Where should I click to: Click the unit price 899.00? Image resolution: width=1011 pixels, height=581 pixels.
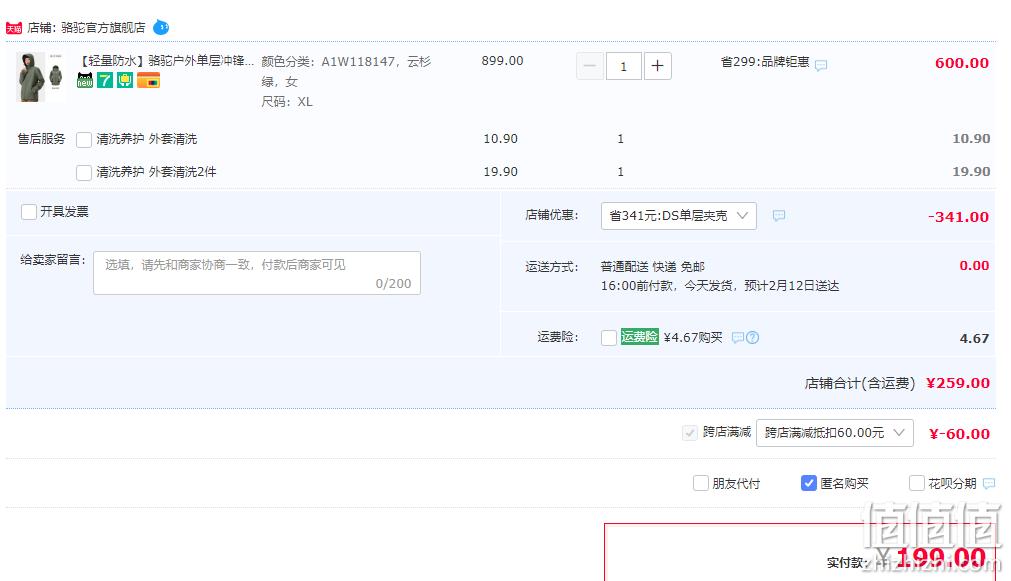[x=502, y=61]
